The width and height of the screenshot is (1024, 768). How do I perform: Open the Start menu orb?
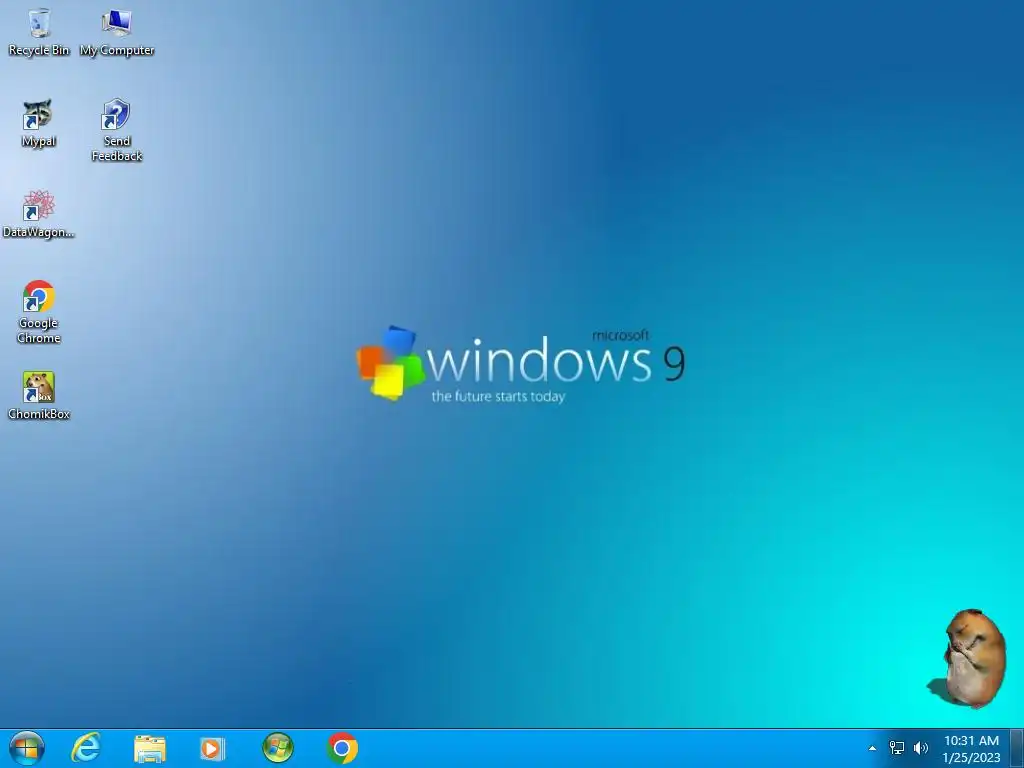click(27, 748)
